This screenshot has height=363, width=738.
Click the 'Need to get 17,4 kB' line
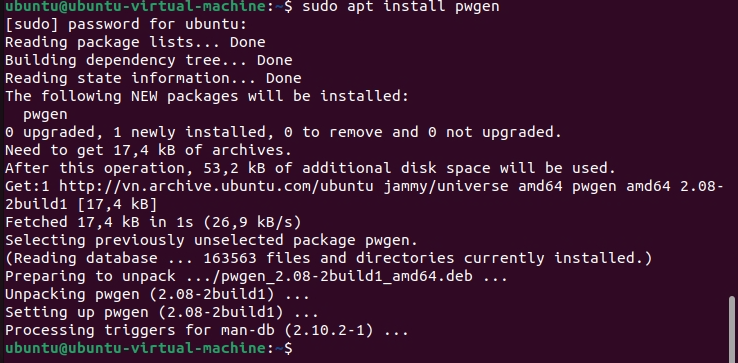[x=148, y=150]
